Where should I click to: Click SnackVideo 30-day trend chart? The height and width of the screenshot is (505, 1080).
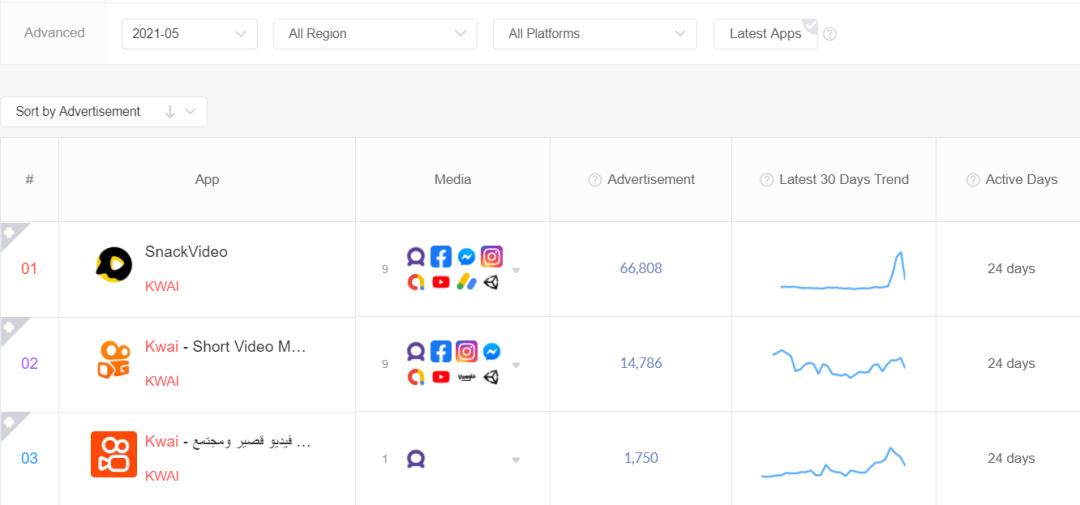(842, 271)
